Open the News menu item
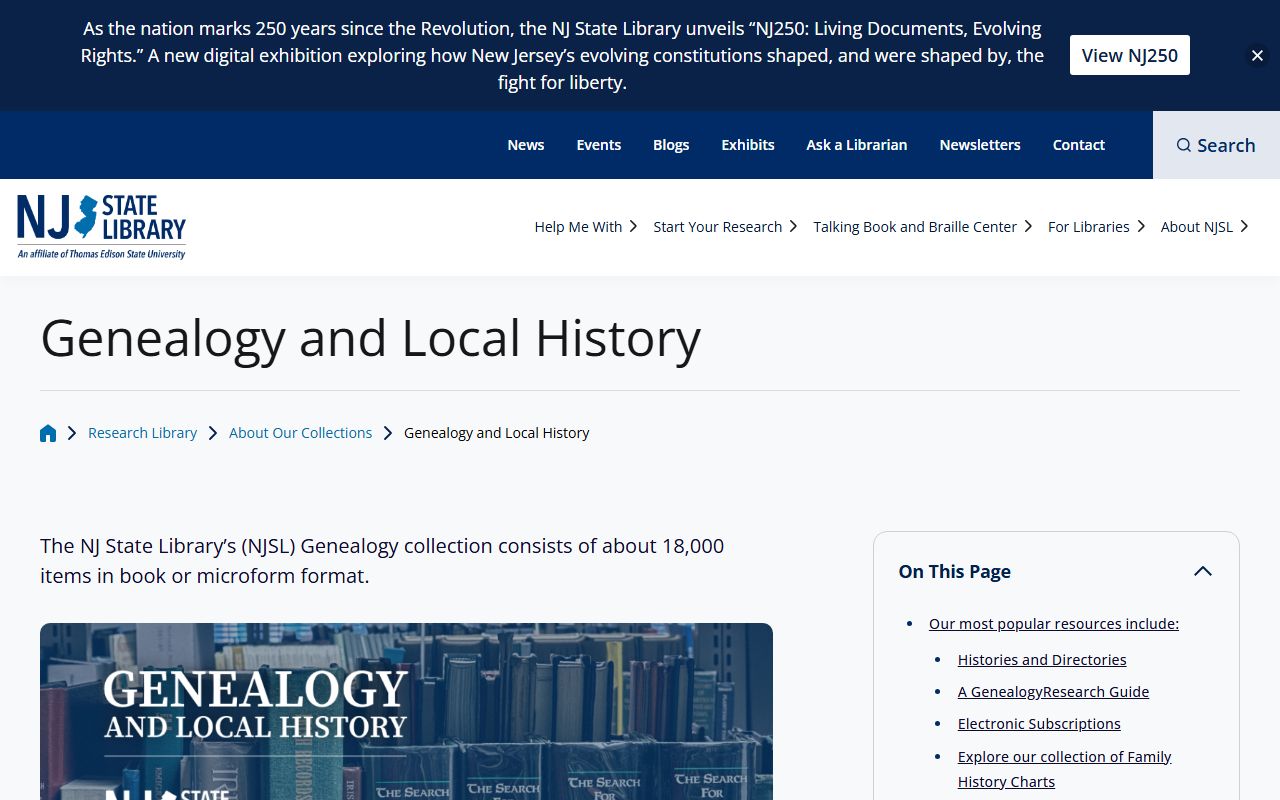The width and height of the screenshot is (1280, 800). tap(526, 145)
